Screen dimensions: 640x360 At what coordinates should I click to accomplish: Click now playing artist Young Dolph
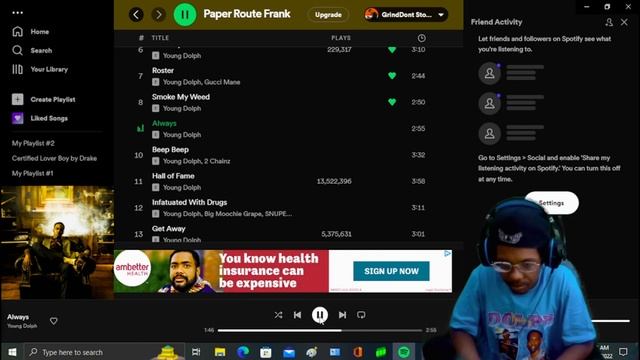22,326
